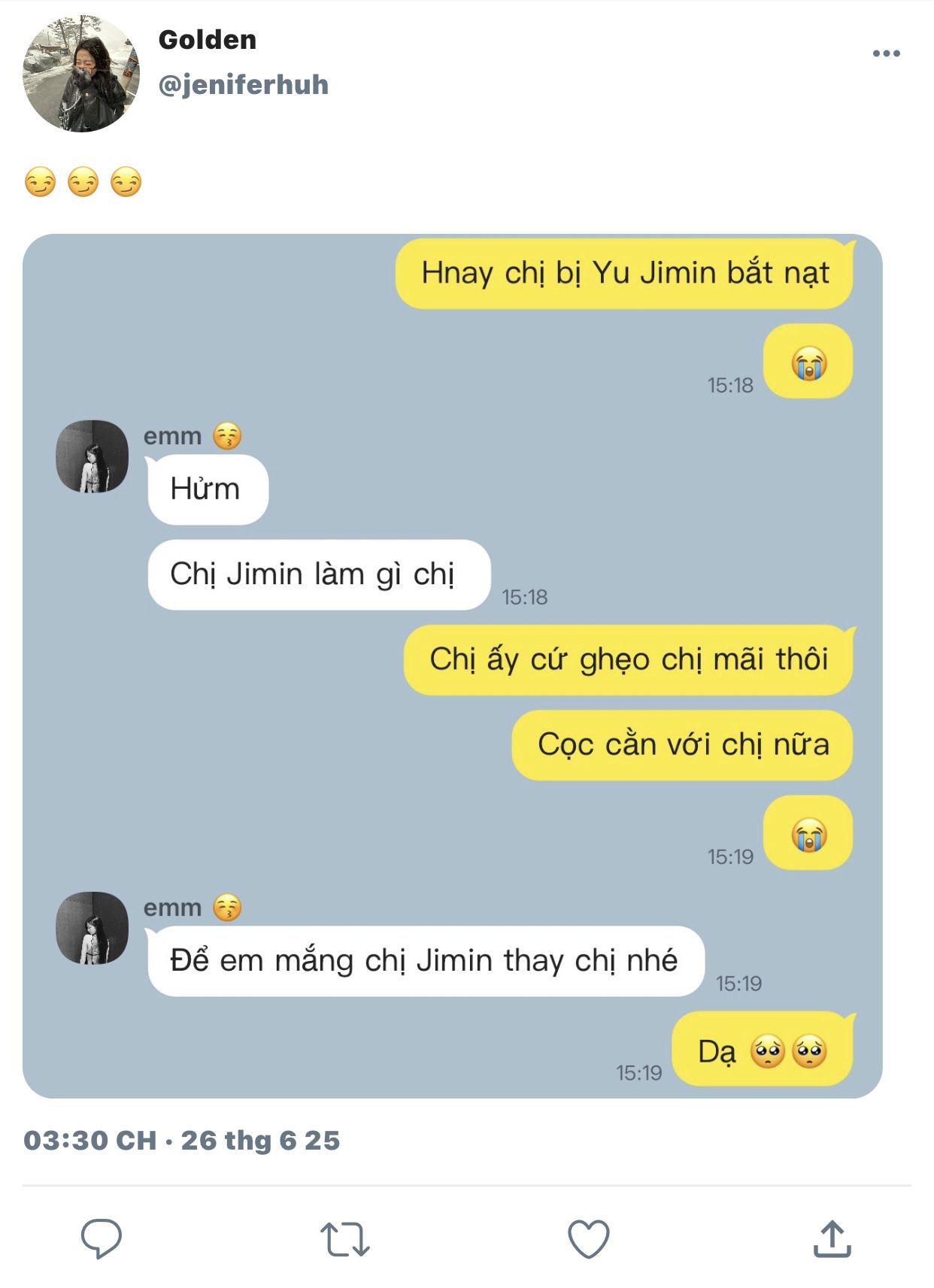Tap the 'Chị Jimin làm gì chị' bubble
Viewport: 934px width, 1288px height.
click(x=319, y=574)
